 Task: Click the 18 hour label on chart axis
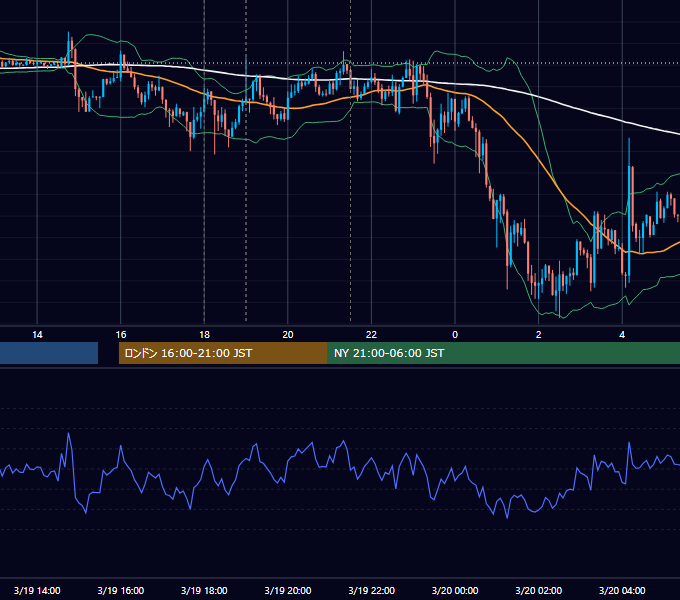click(x=204, y=335)
